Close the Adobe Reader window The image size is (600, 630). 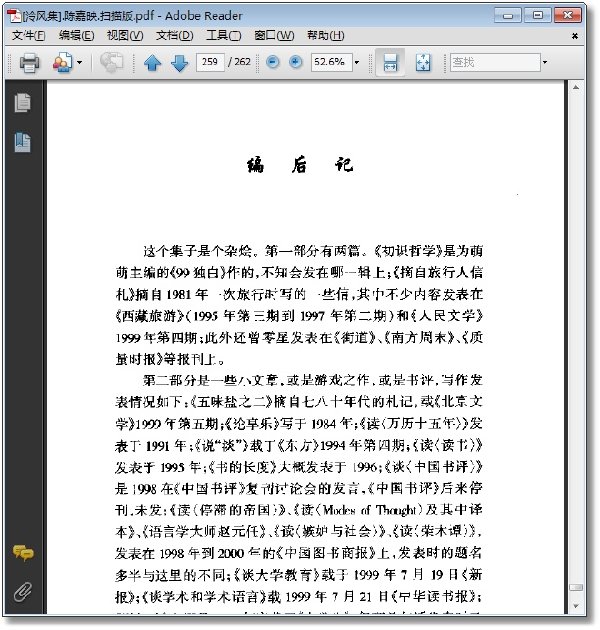pos(567,15)
